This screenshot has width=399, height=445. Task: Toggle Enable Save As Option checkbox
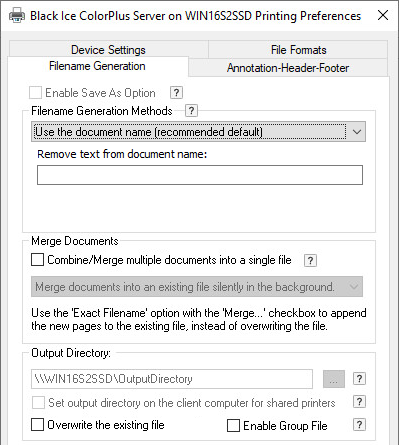point(35,93)
